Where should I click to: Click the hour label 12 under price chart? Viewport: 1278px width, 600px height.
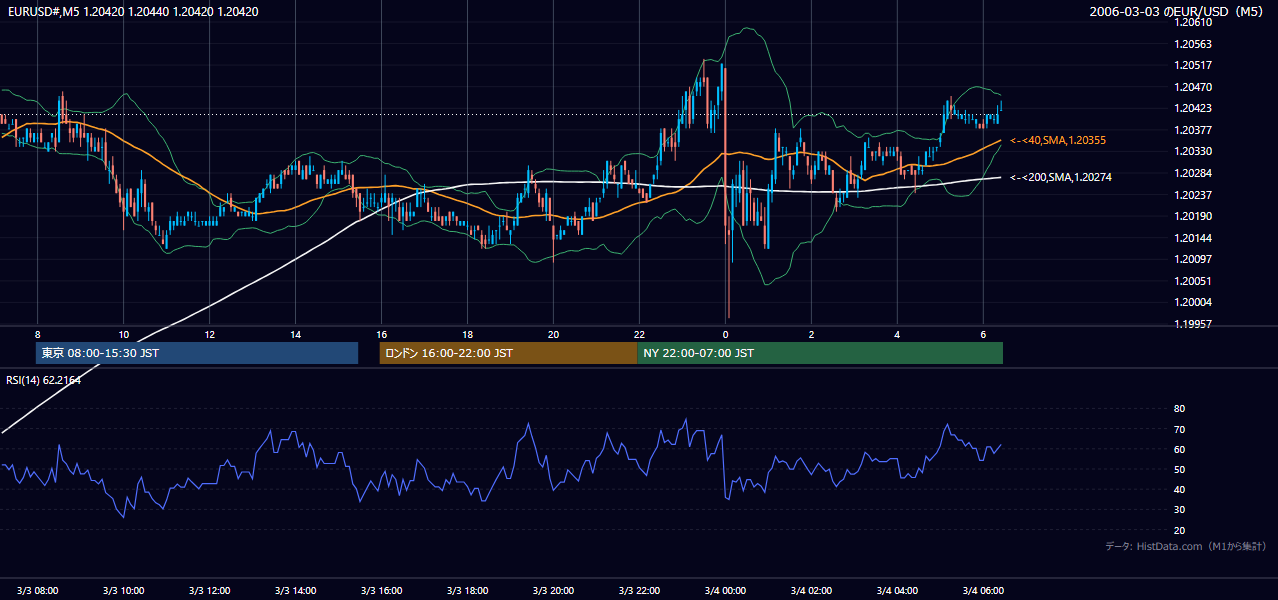tap(209, 334)
